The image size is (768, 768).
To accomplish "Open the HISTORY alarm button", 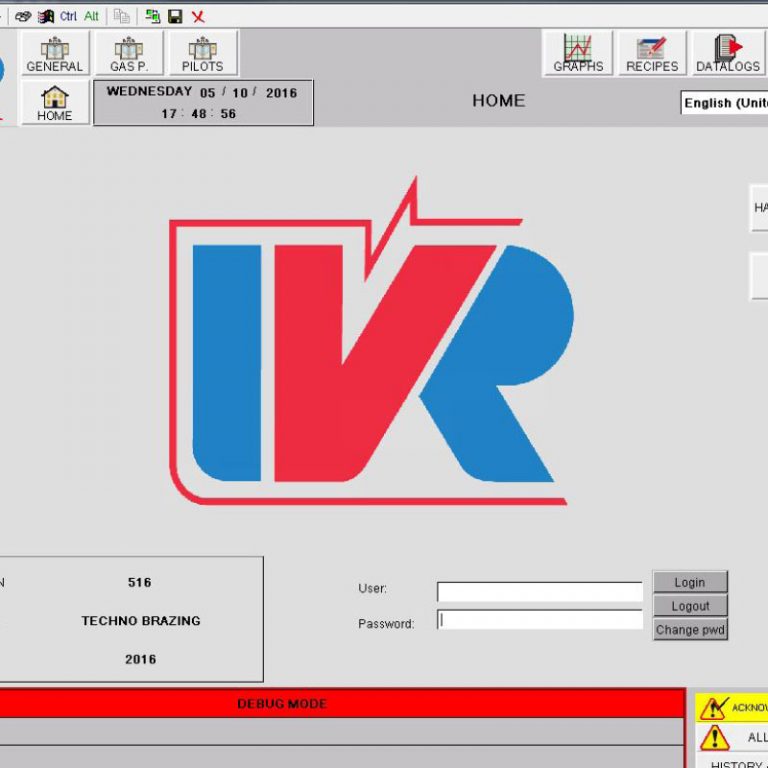I will [732, 762].
